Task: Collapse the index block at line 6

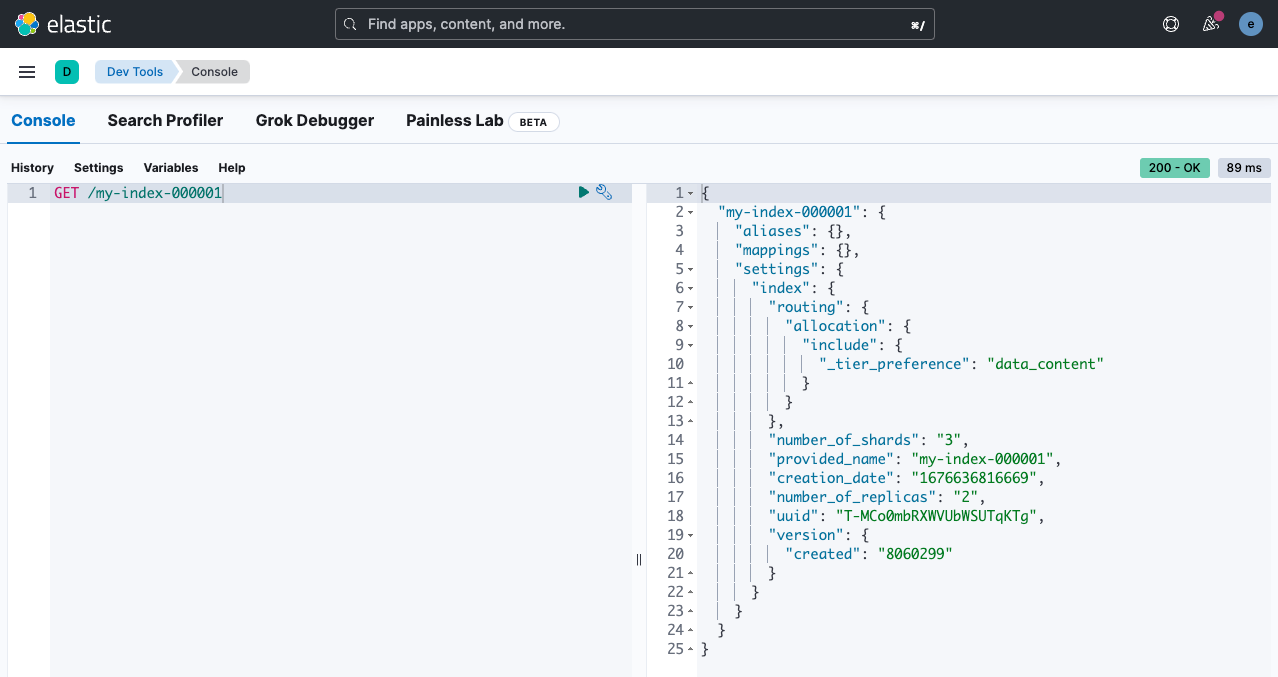Action: point(691,288)
